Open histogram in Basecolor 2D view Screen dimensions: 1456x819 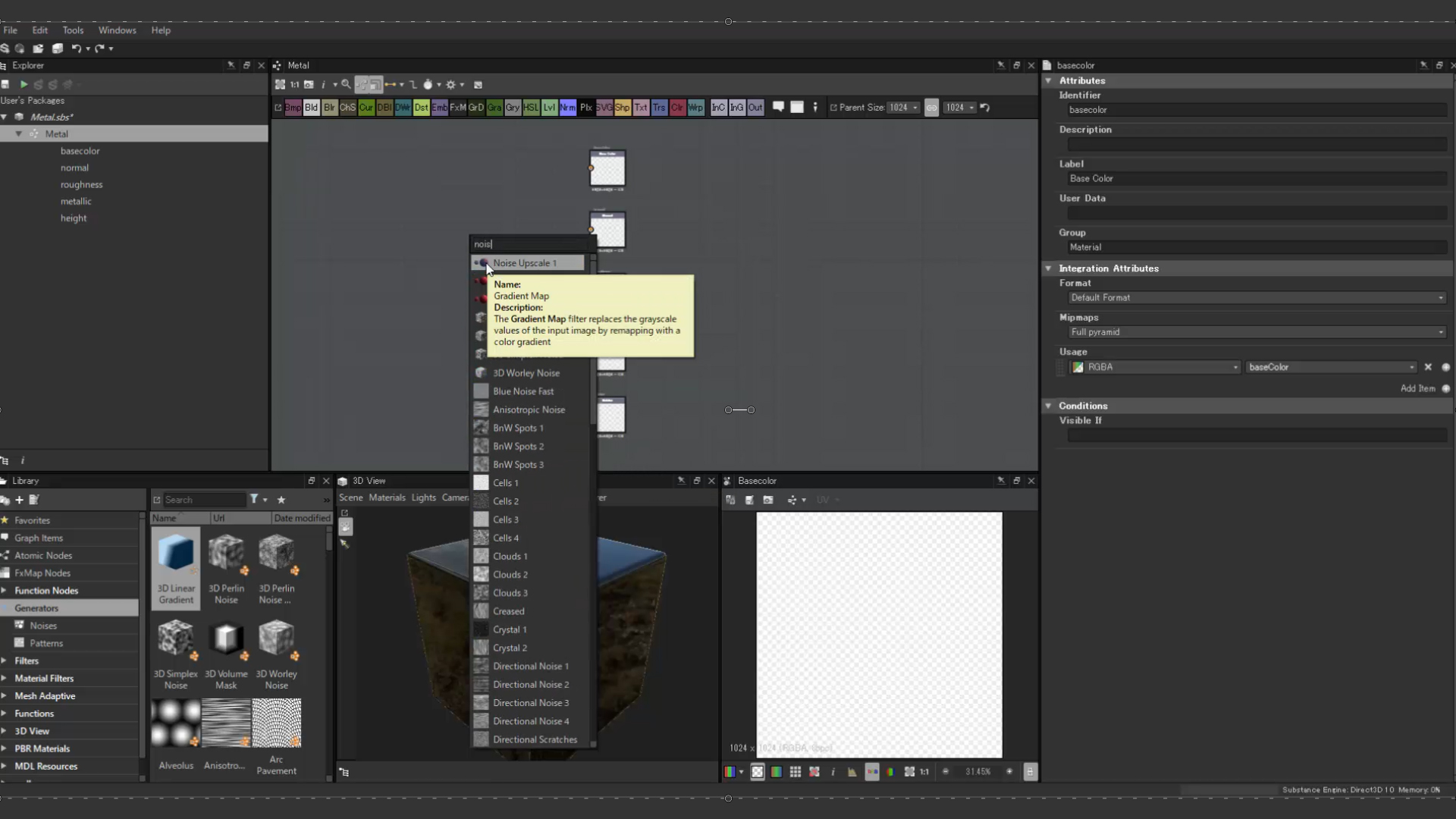point(852,772)
